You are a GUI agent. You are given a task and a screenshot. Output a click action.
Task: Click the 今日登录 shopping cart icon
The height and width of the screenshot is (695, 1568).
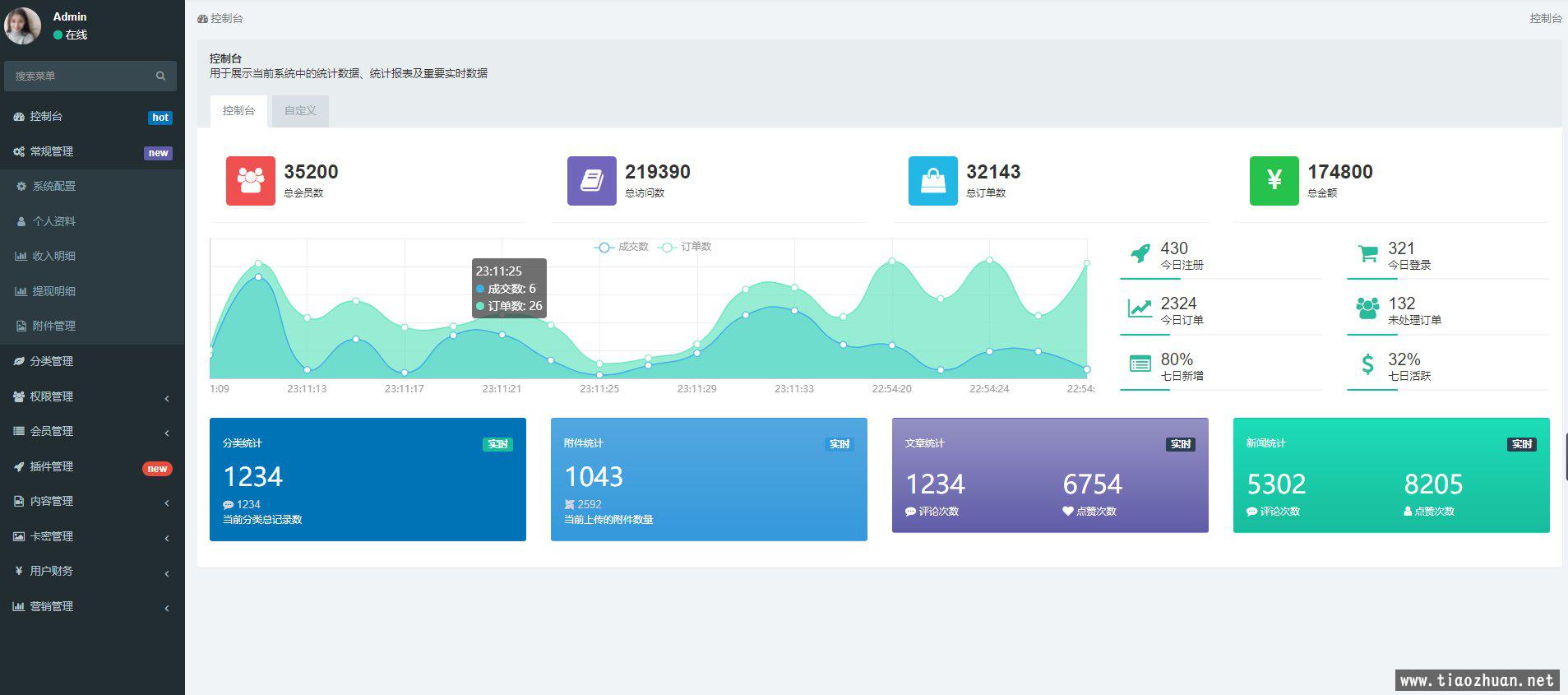(1367, 253)
